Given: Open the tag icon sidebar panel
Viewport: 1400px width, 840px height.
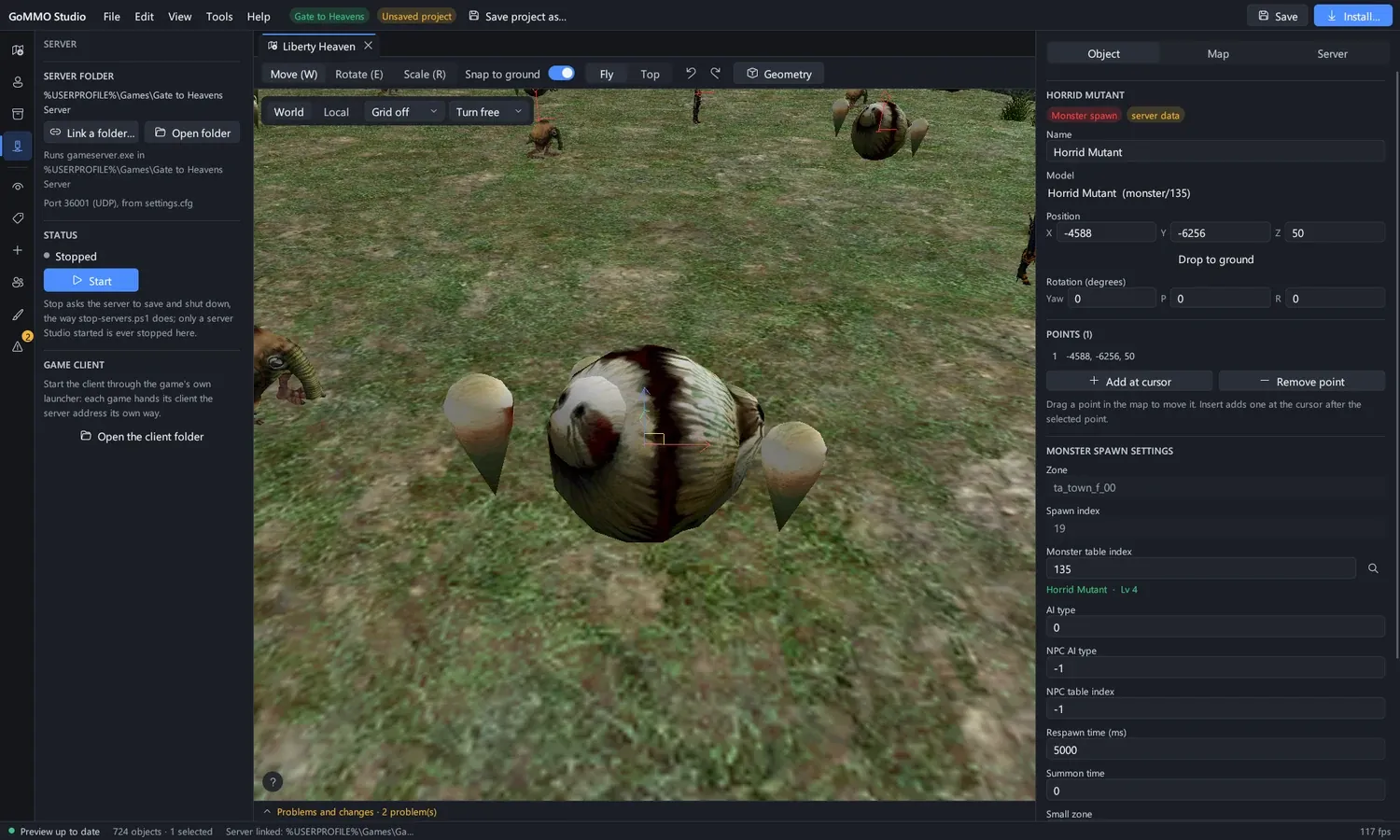Looking at the screenshot, I should [17, 218].
